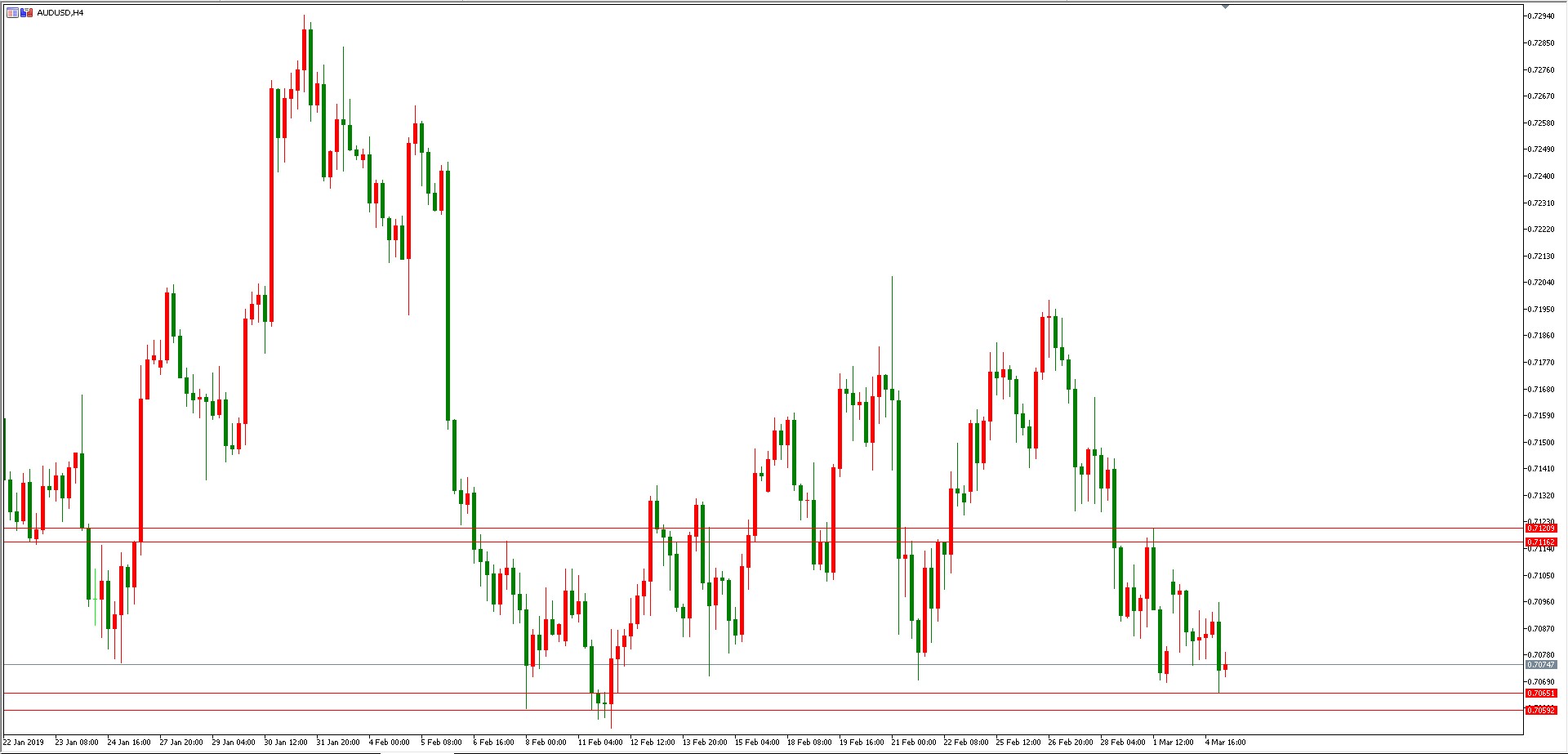Click the 23 Jan 08:00 time label
This screenshot has width=1568, height=754.
pyautogui.click(x=77, y=743)
